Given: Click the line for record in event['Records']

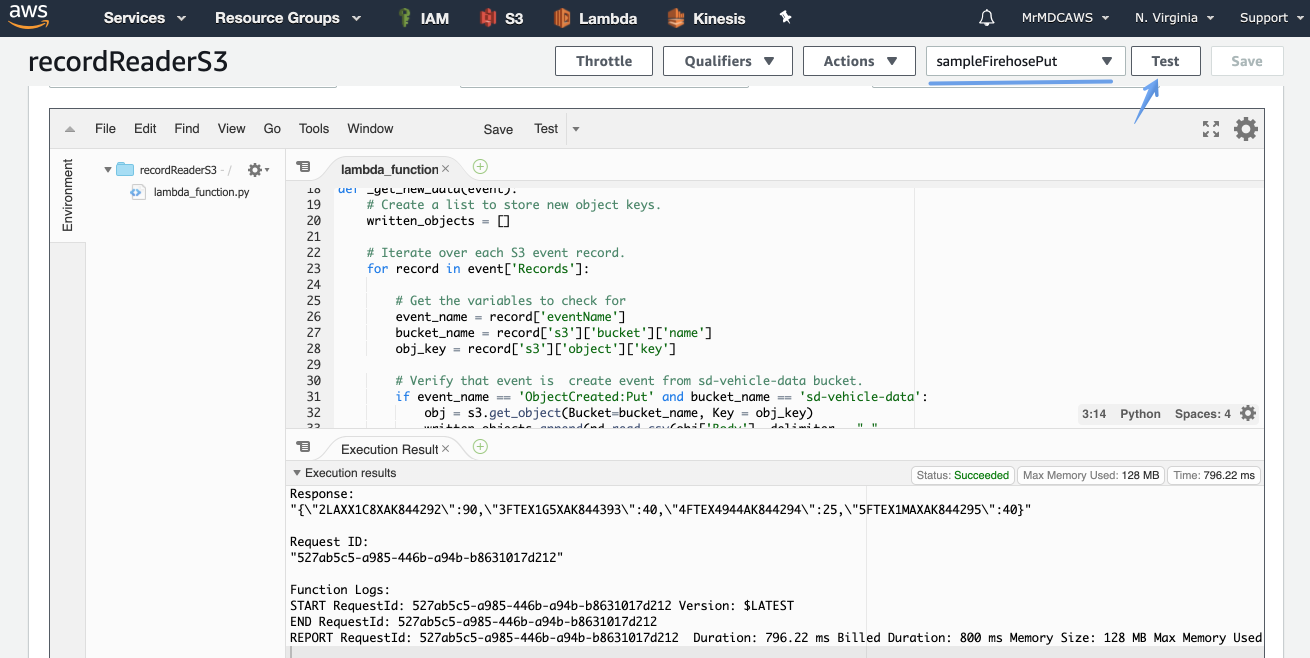Looking at the screenshot, I should 478,269.
